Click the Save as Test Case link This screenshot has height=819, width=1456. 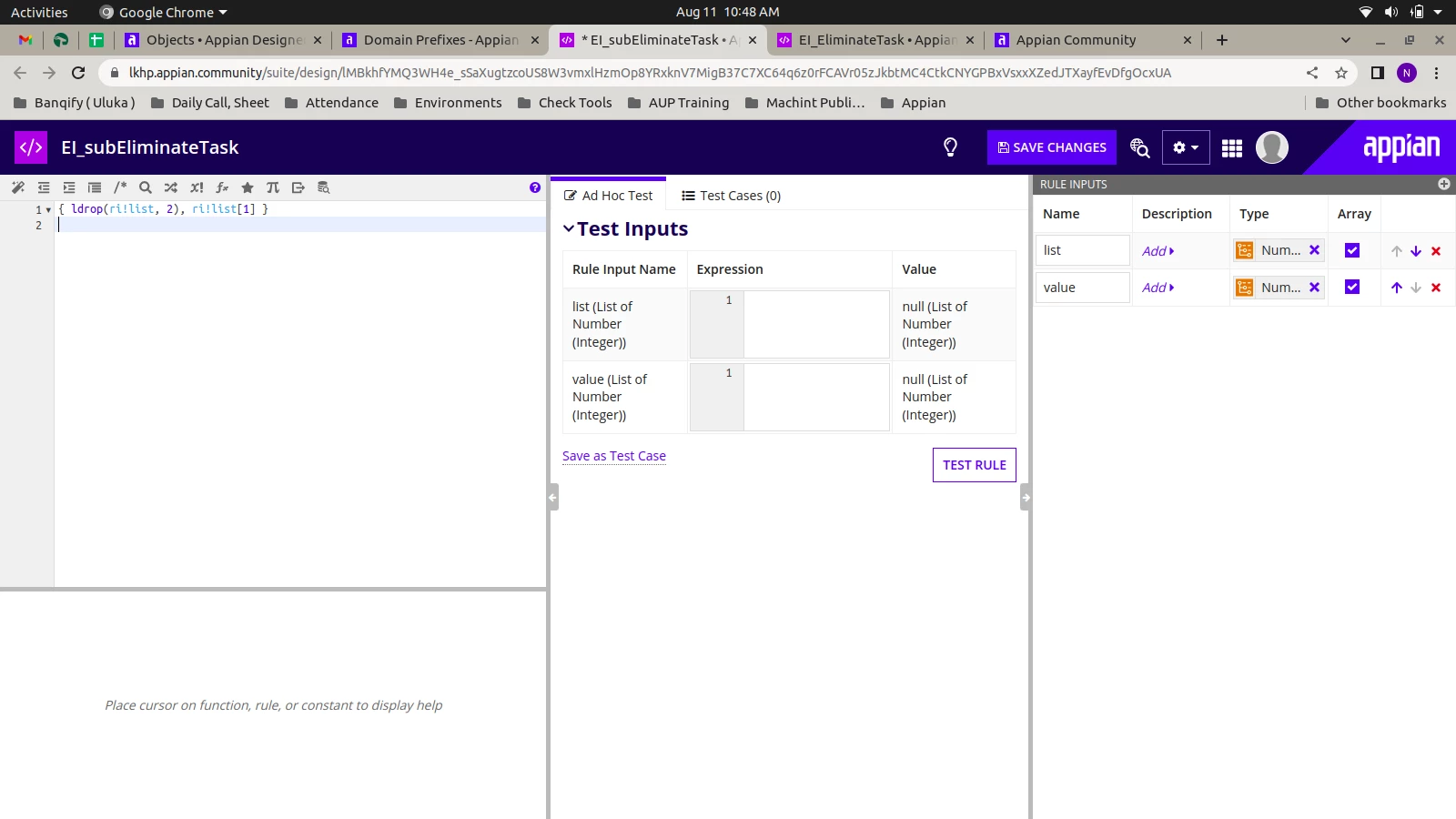click(x=614, y=456)
